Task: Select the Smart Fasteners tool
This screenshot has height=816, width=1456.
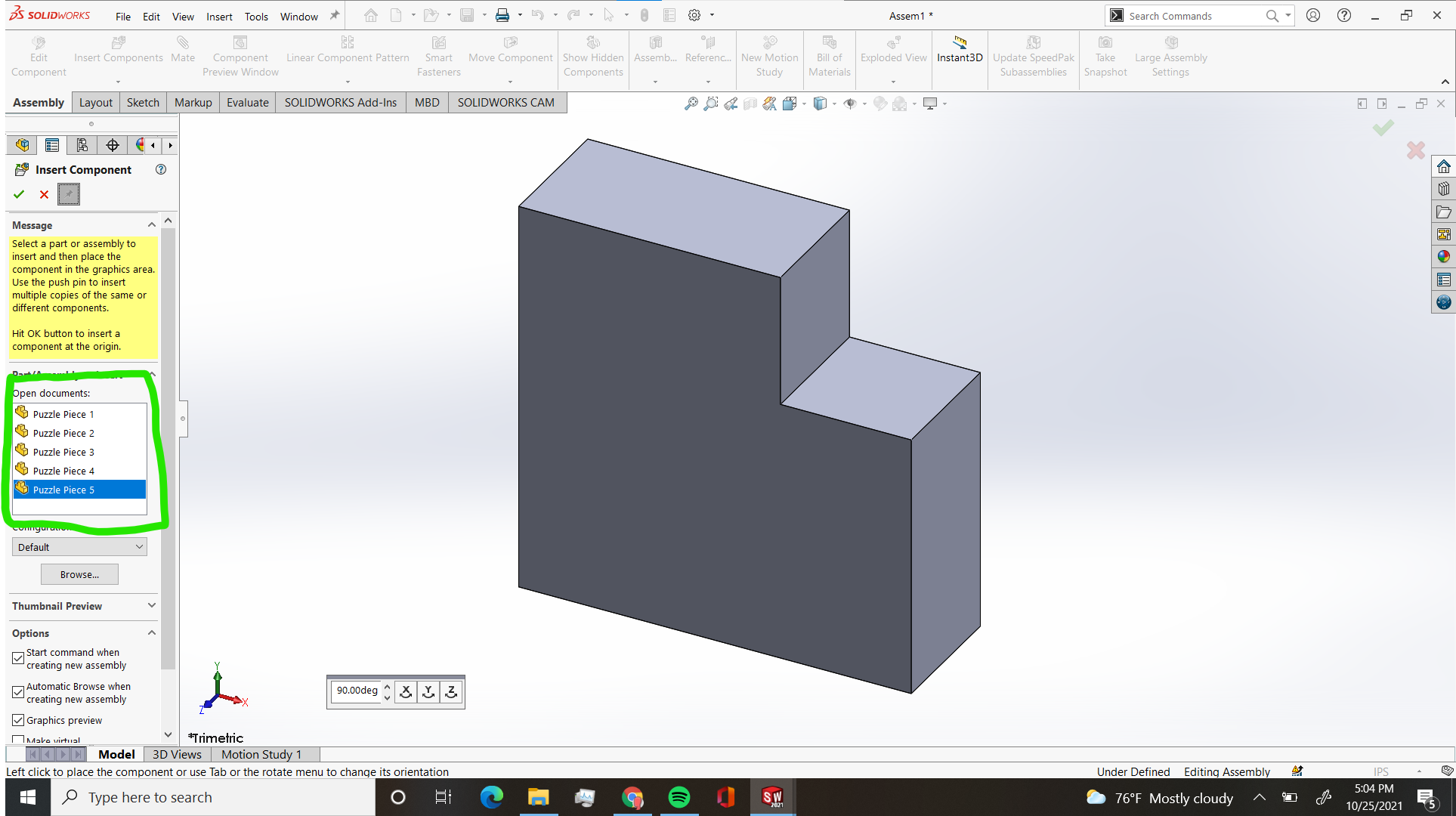Action: click(x=438, y=55)
